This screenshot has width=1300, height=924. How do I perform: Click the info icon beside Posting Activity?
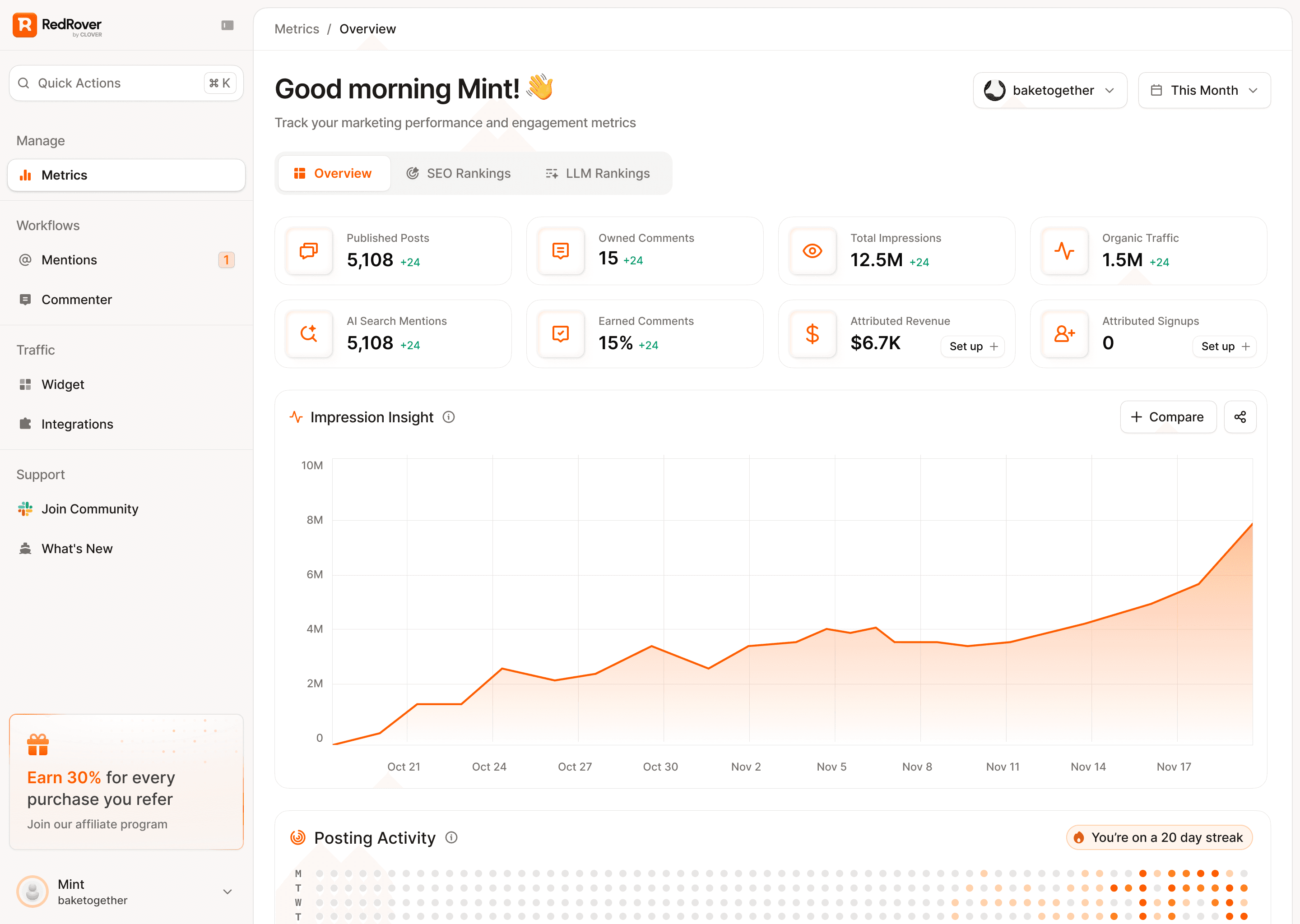pyautogui.click(x=451, y=837)
